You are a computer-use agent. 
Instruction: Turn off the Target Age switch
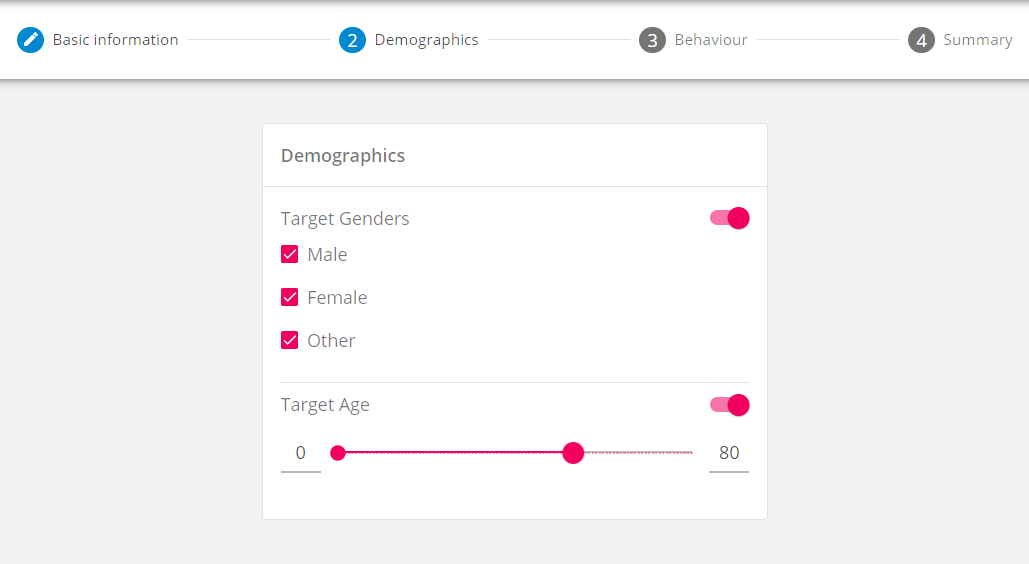click(730, 405)
